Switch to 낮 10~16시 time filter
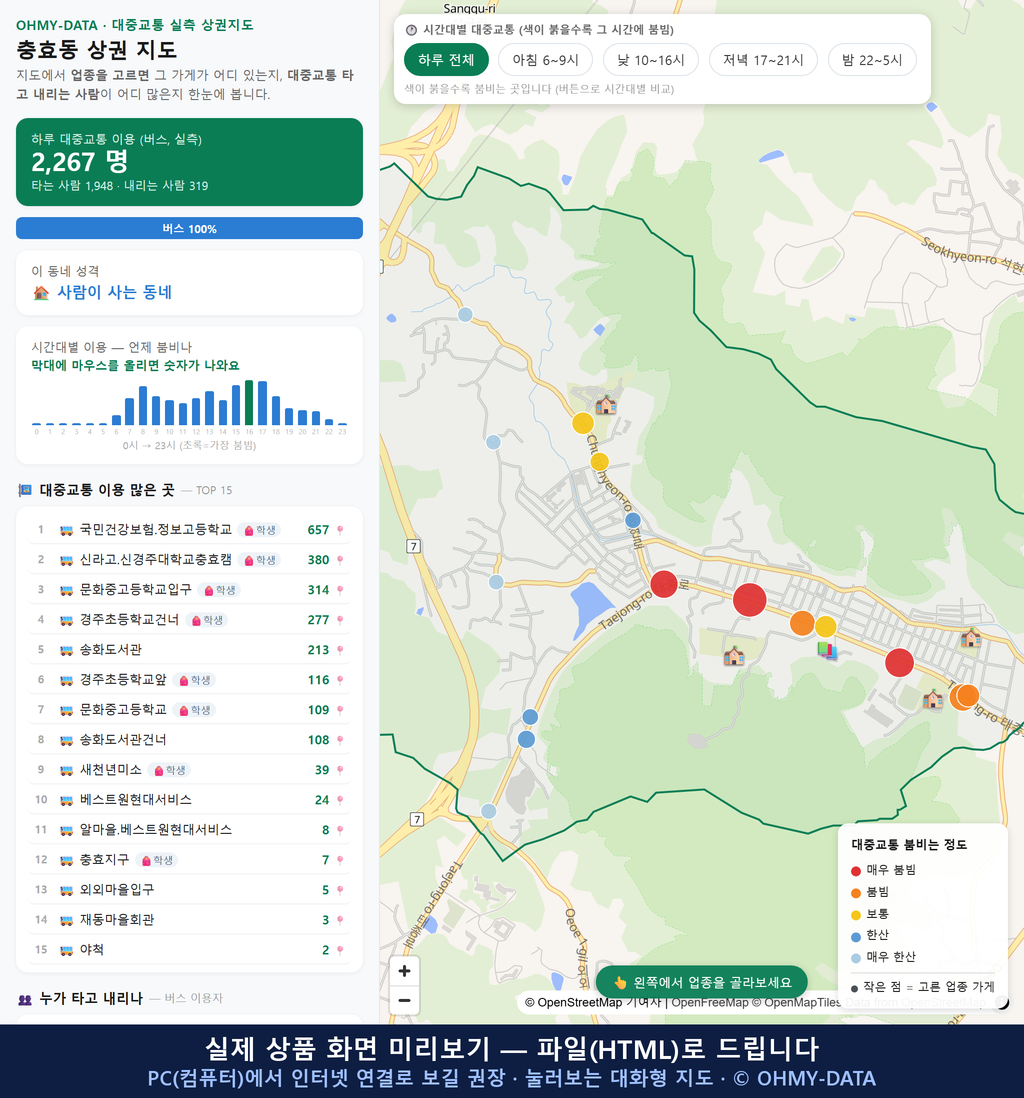This screenshot has width=1024, height=1098. tap(651, 60)
